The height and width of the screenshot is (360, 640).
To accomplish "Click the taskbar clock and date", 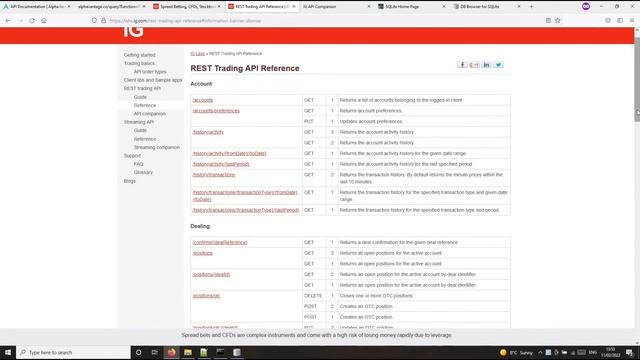I will click(611, 352).
